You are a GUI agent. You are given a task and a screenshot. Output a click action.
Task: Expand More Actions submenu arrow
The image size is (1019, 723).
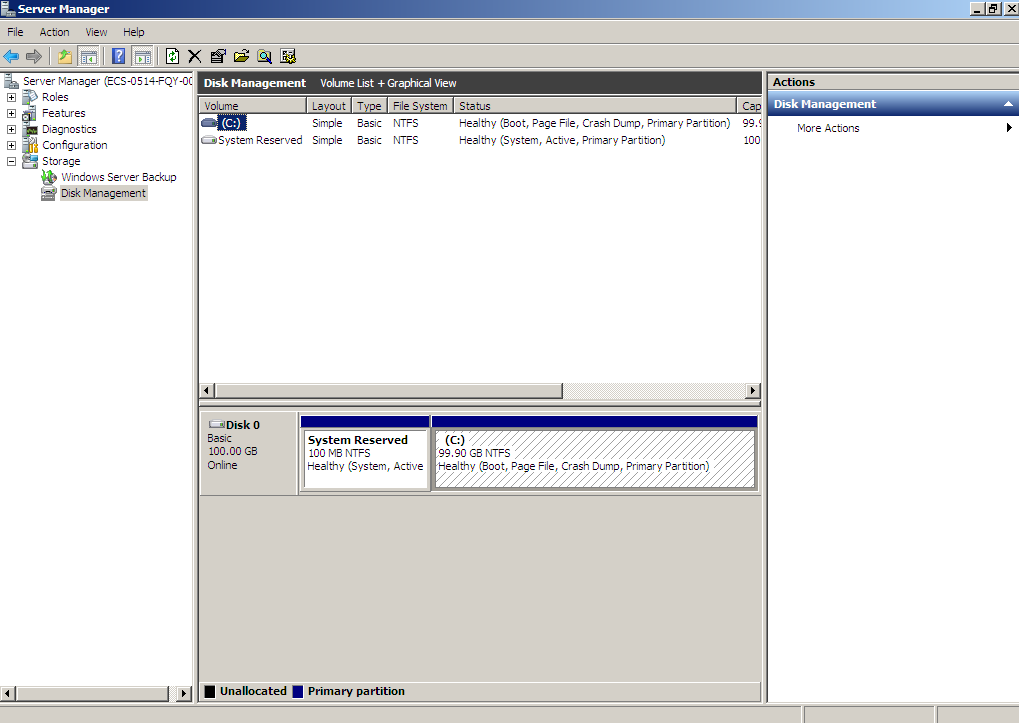(x=1009, y=128)
